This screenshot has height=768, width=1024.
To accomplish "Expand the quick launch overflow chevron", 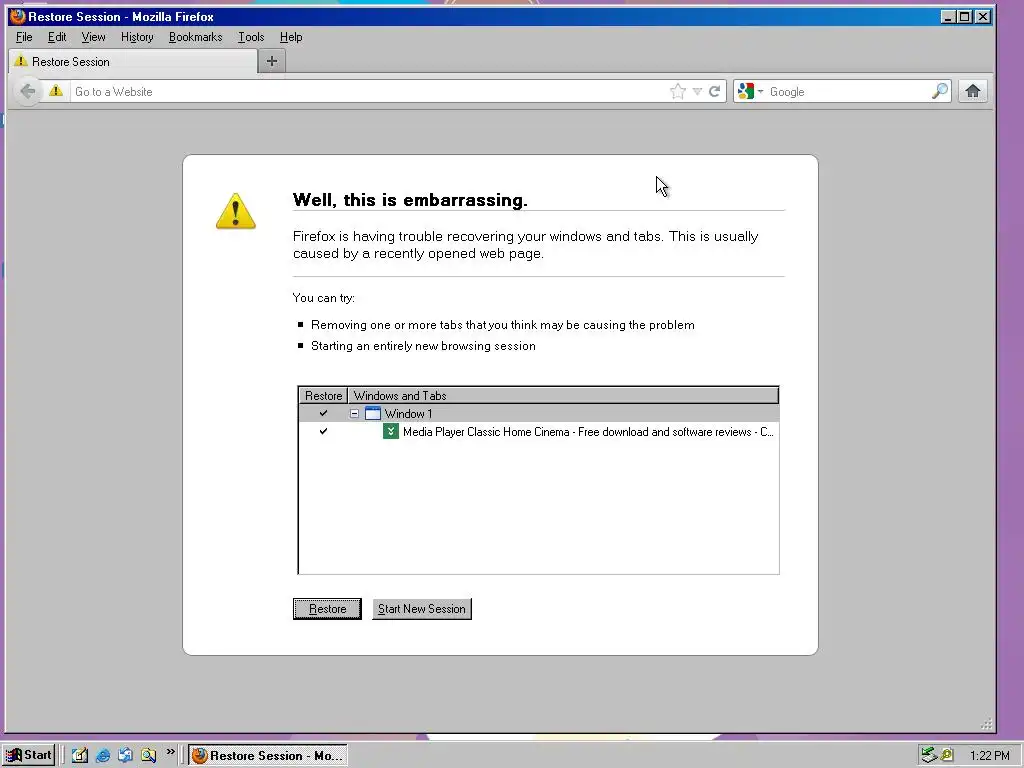I will click(x=170, y=752).
